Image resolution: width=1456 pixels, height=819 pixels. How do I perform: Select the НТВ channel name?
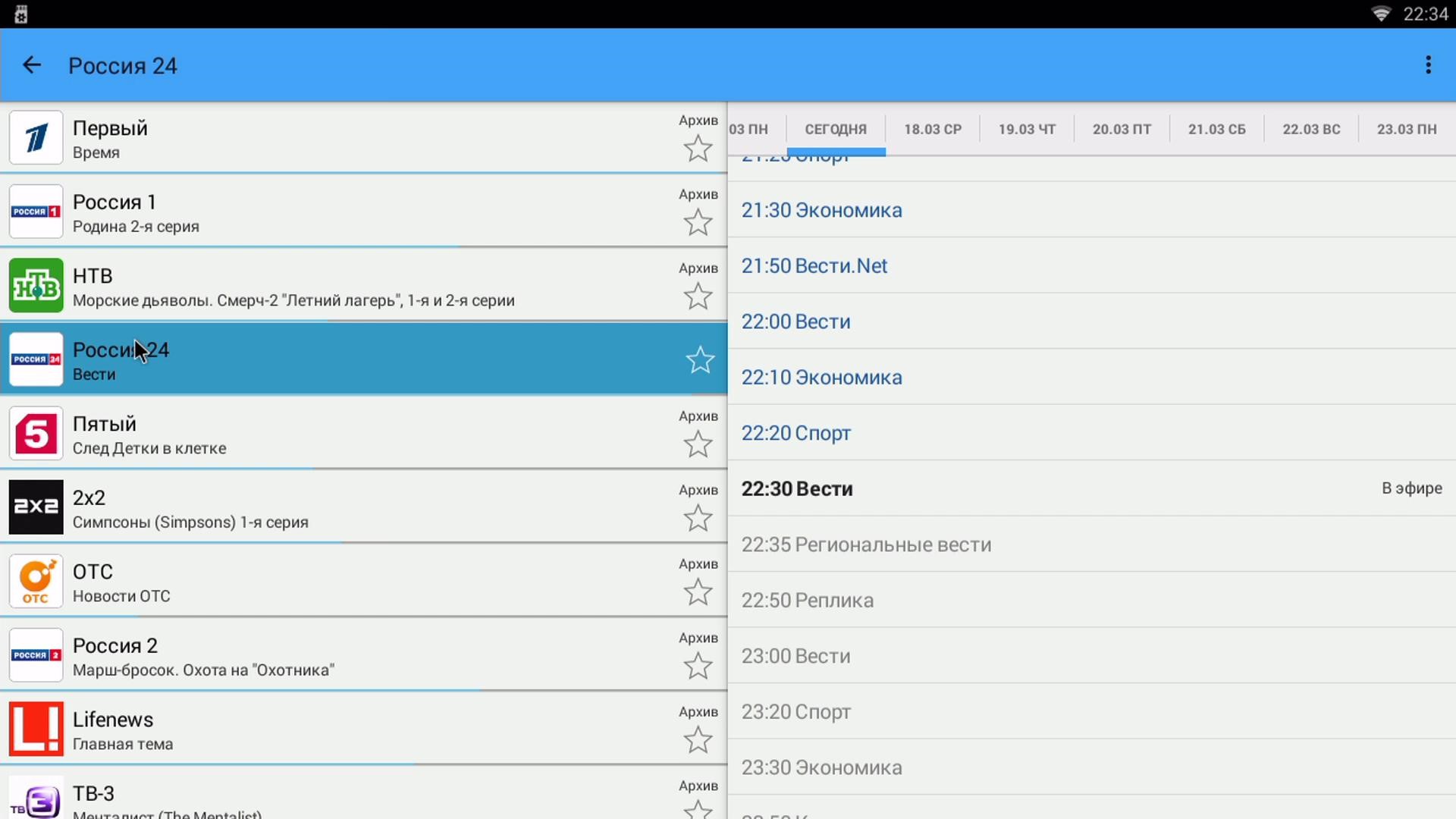click(x=93, y=276)
